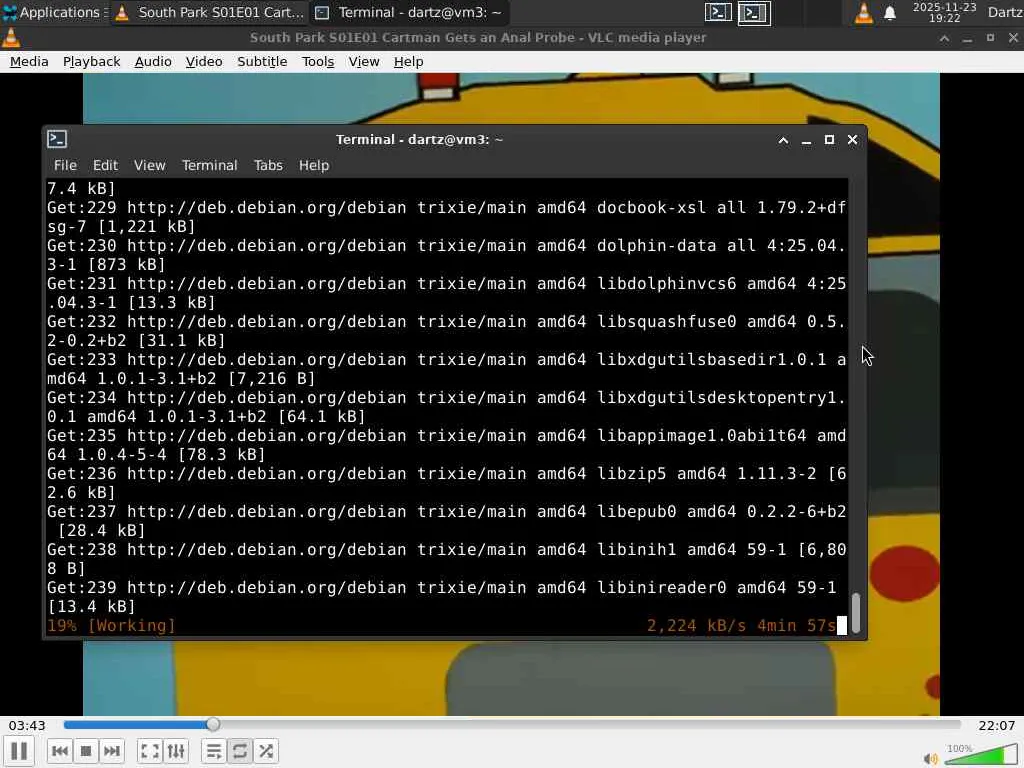Maximize the VLC media player window
1024x768 pixels.
990,39
